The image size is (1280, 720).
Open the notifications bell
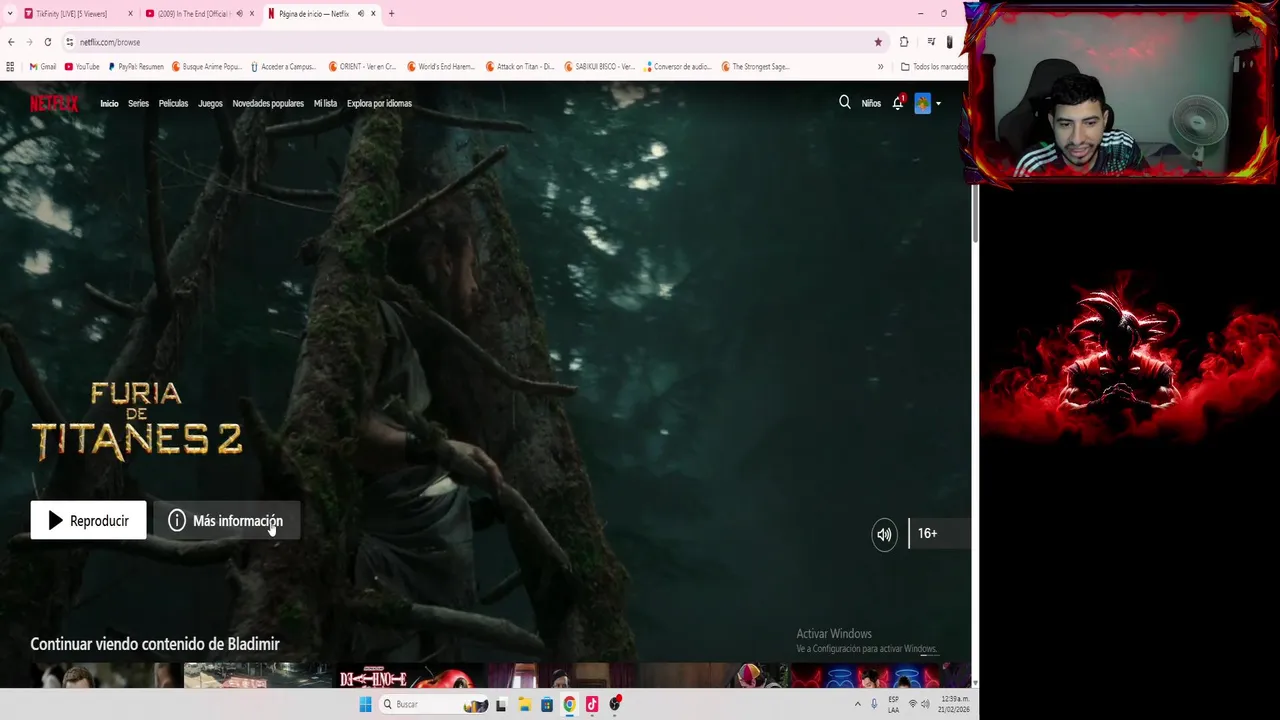click(898, 103)
